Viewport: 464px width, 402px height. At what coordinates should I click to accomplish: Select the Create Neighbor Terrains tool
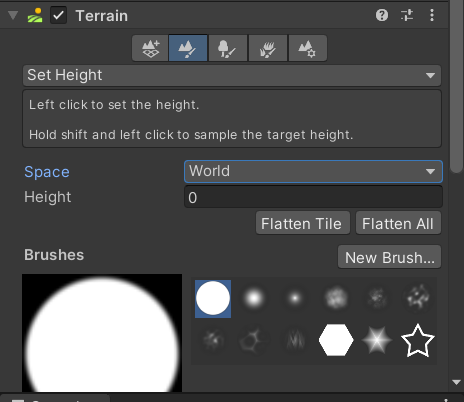coord(150,48)
